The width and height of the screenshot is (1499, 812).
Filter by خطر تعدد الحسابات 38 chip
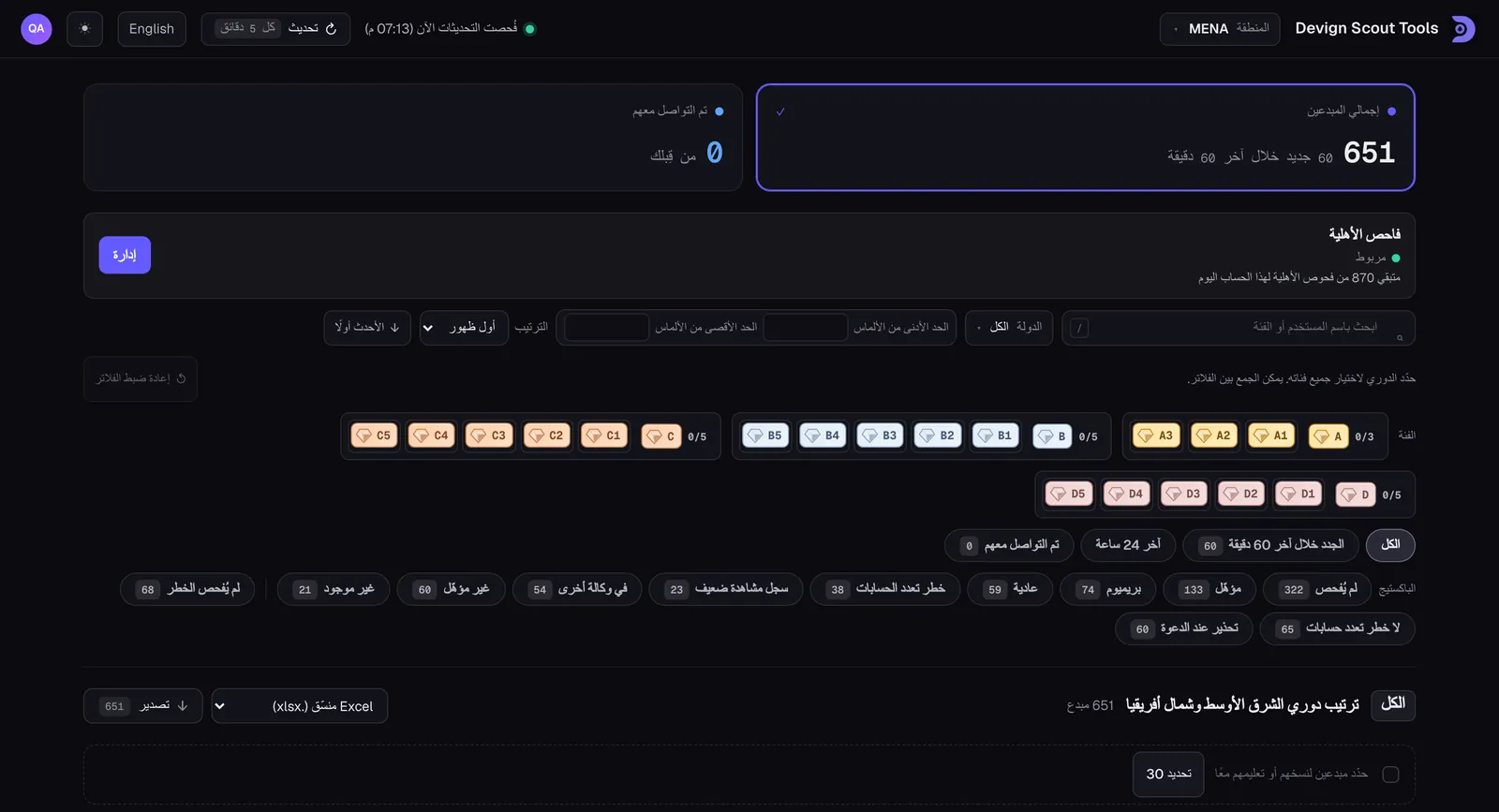(885, 589)
